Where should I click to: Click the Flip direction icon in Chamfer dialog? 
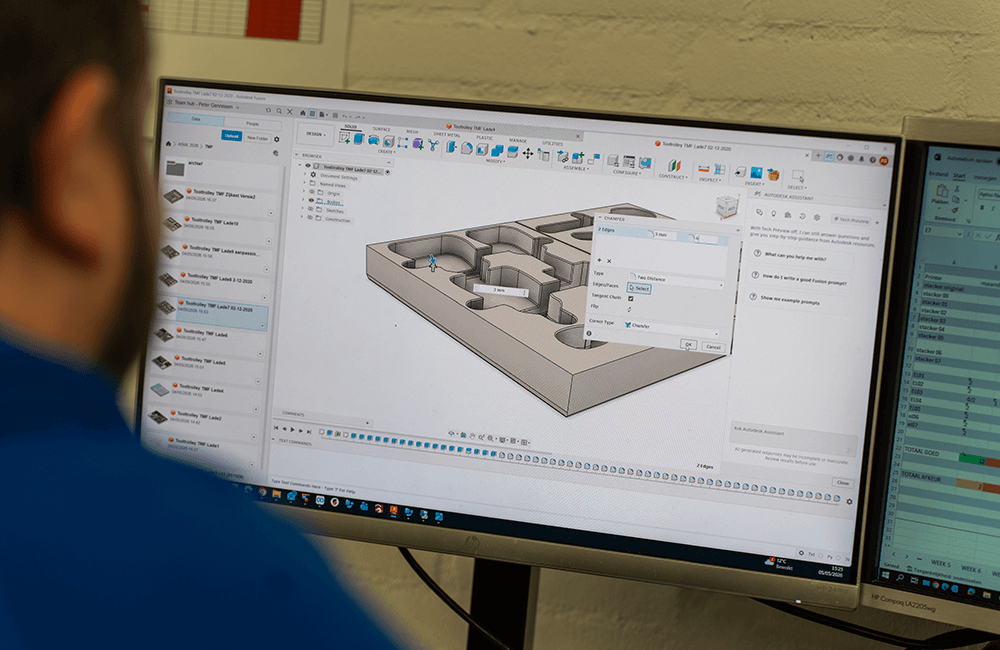click(629, 309)
